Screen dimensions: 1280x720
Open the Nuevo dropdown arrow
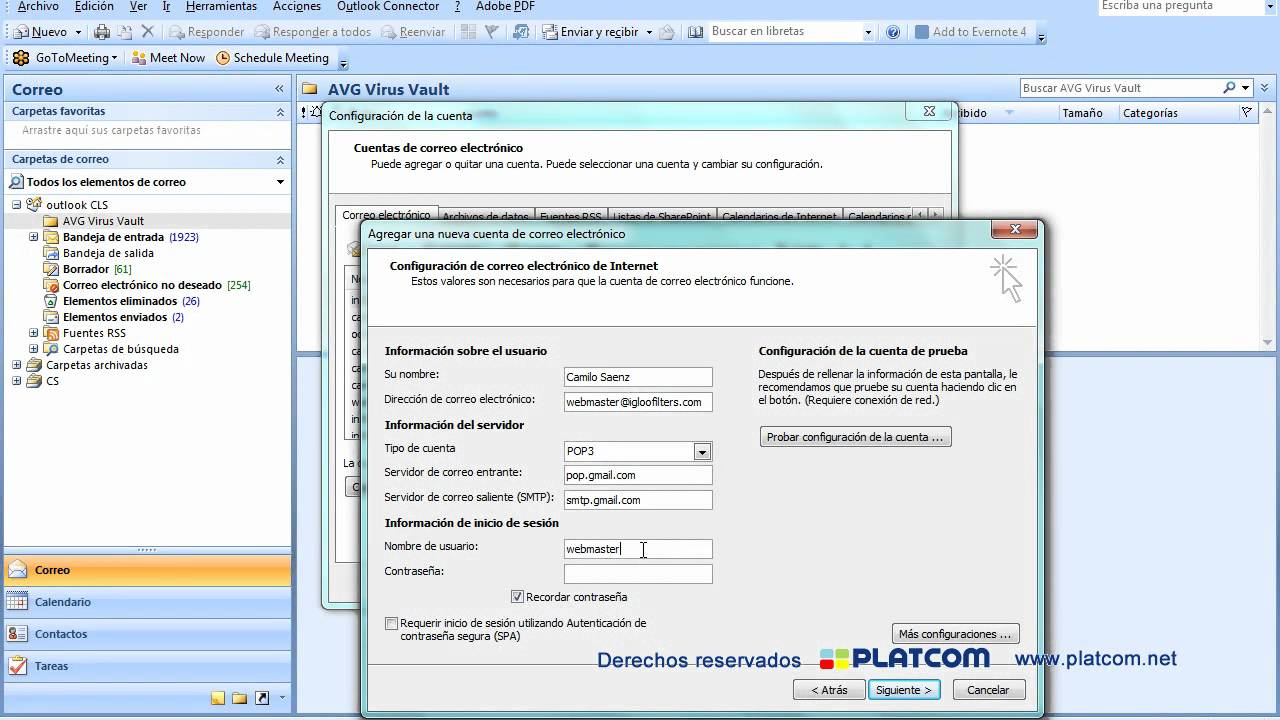[78, 32]
